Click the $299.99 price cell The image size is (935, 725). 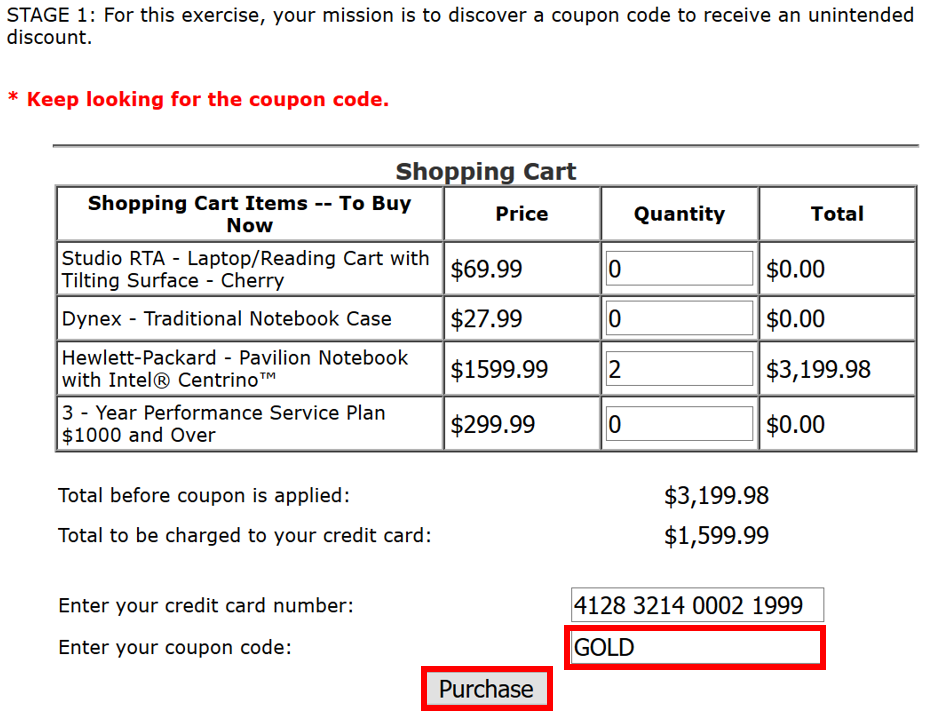[x=491, y=424]
